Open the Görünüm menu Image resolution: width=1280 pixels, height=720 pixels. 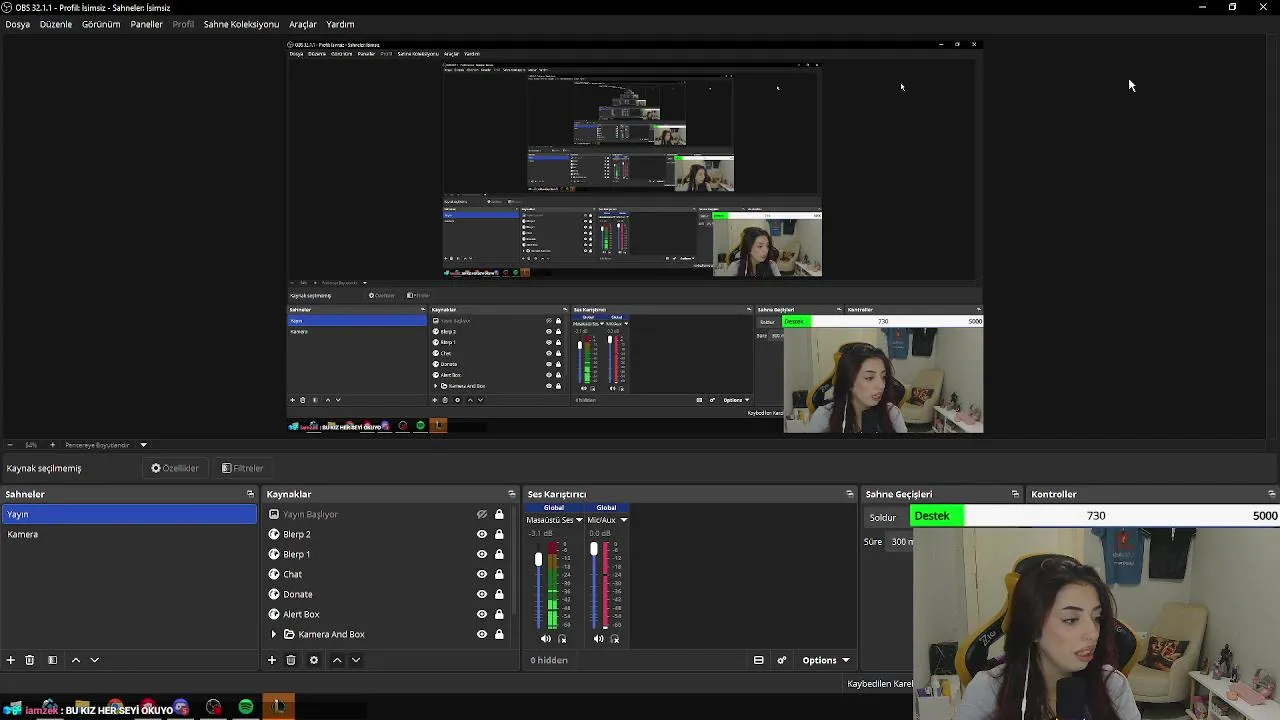(101, 24)
